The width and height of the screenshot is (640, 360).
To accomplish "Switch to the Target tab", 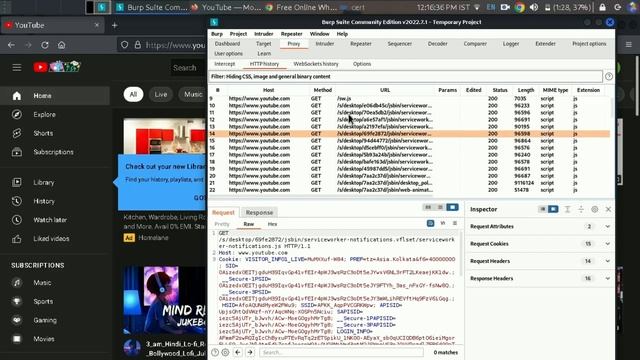I will point(263,44).
